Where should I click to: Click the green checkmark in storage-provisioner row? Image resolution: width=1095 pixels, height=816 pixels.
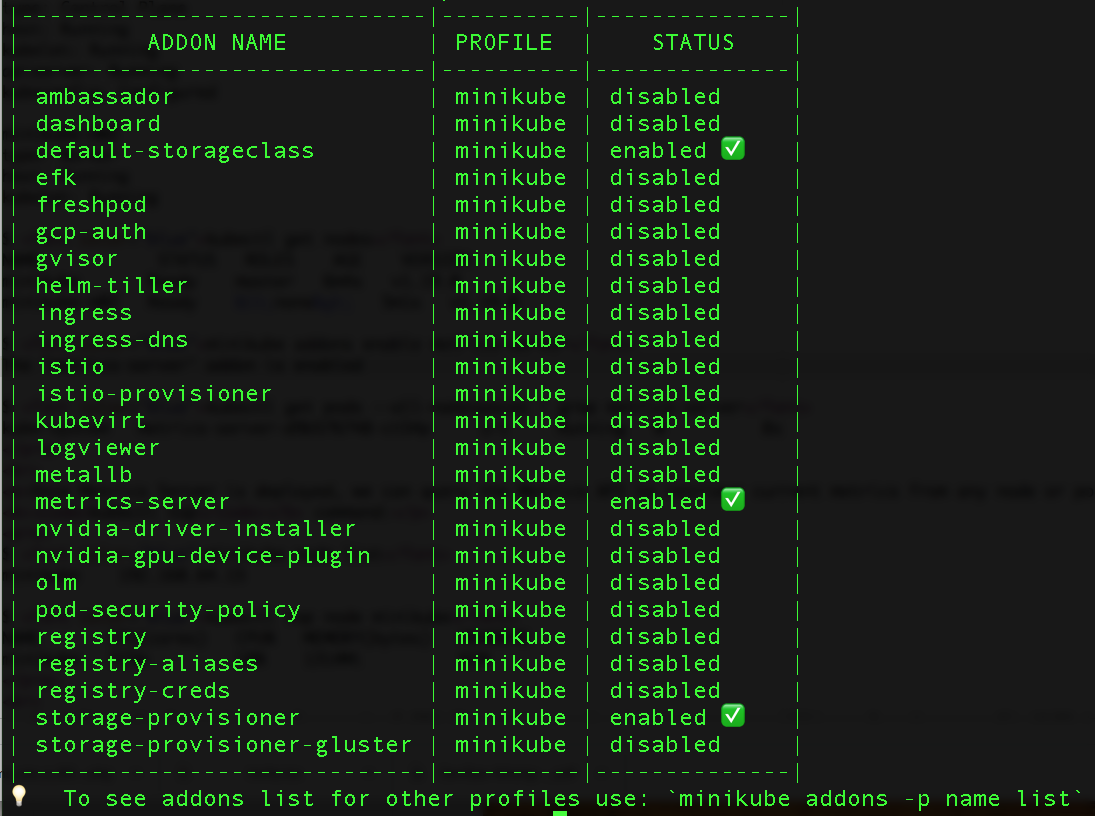(x=733, y=716)
